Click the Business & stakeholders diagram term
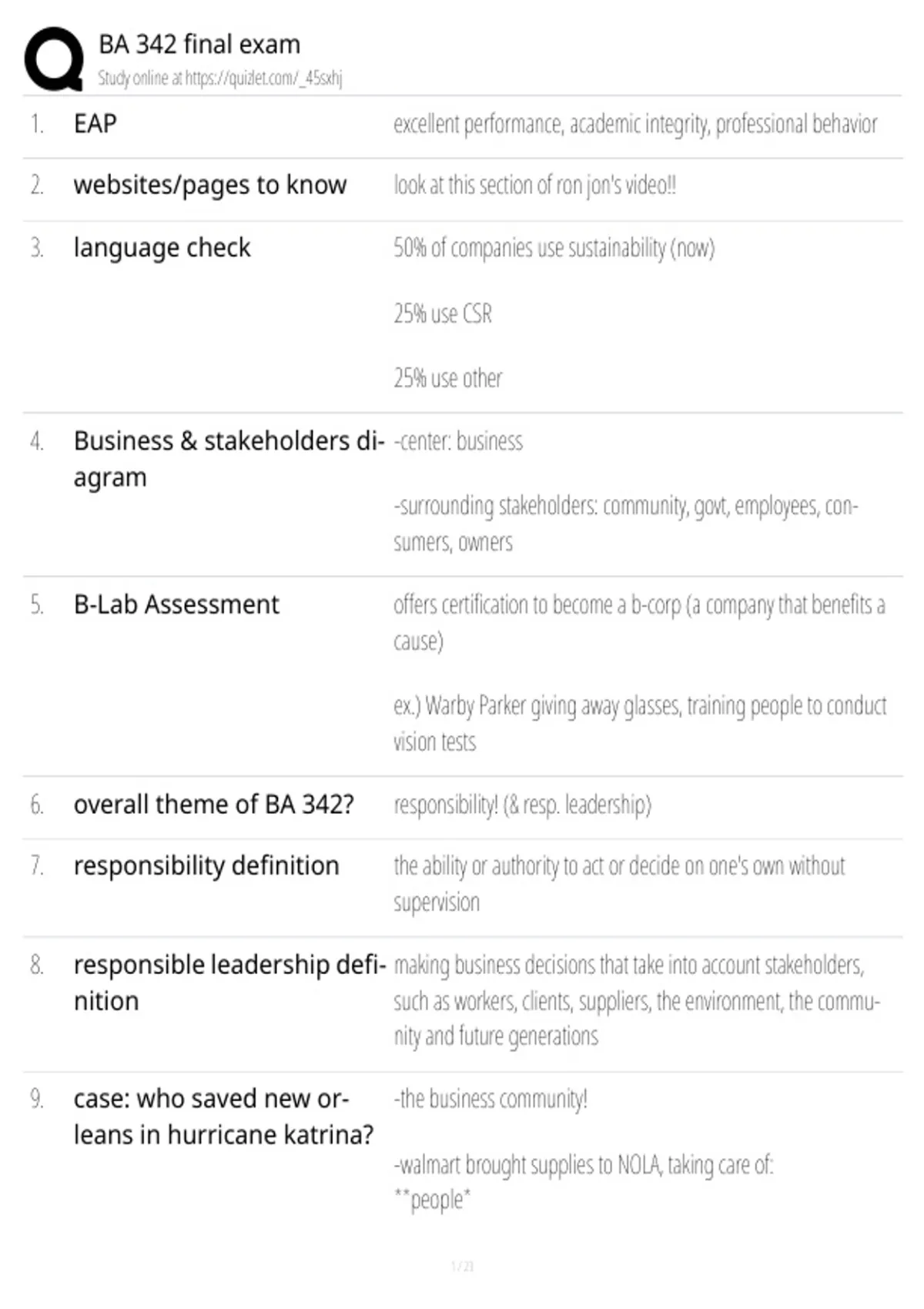 (229, 459)
